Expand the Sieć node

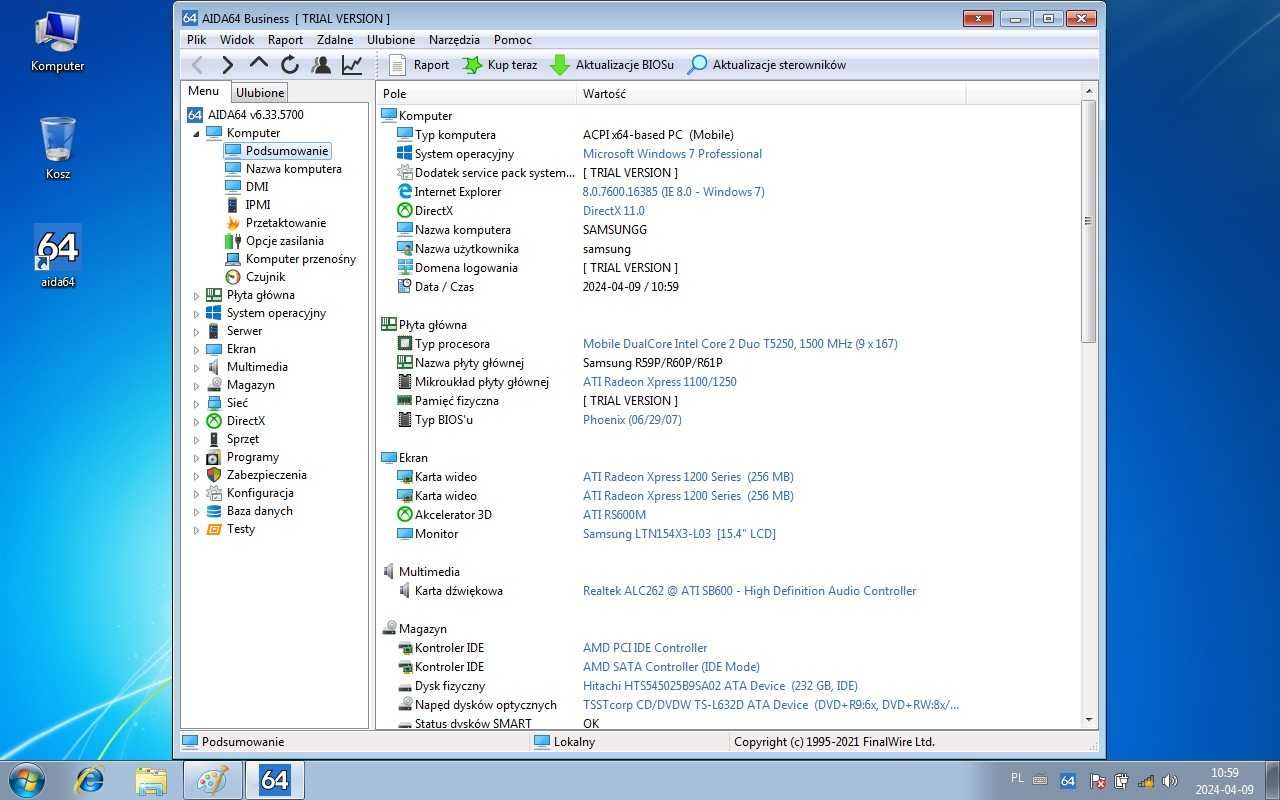tap(196, 403)
